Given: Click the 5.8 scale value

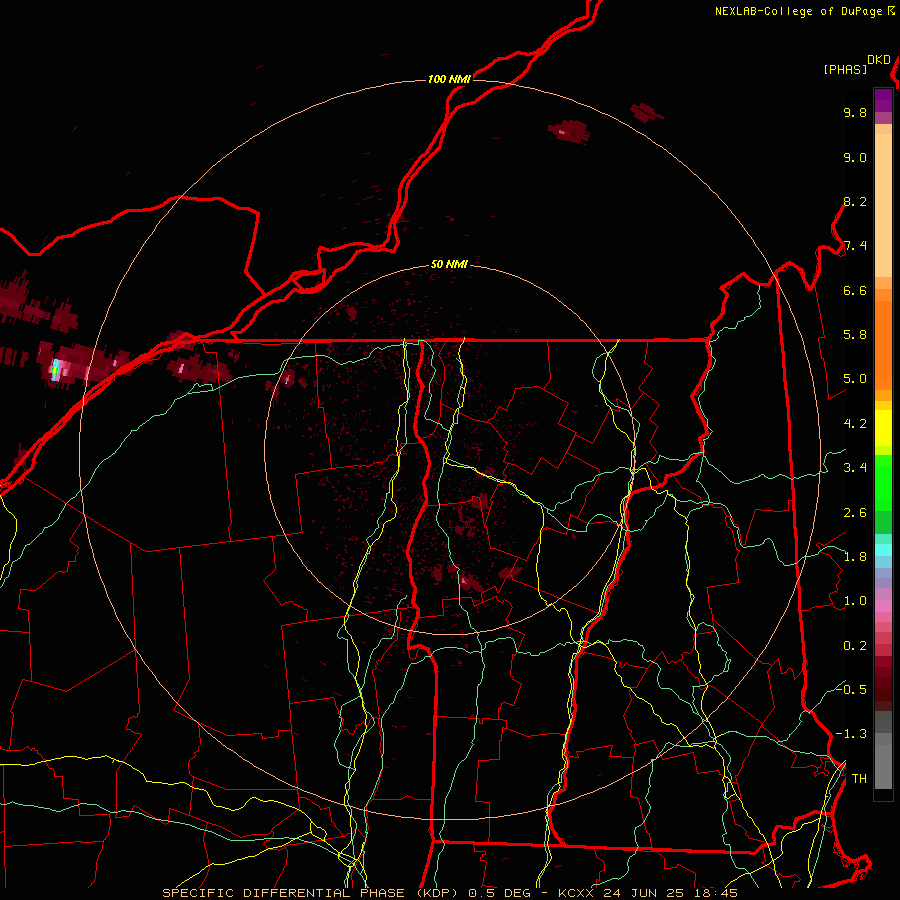Looking at the screenshot, I should [855, 335].
